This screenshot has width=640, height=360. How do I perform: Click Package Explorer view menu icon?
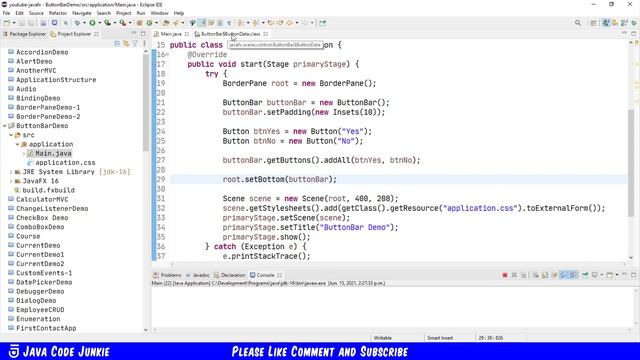[144, 43]
